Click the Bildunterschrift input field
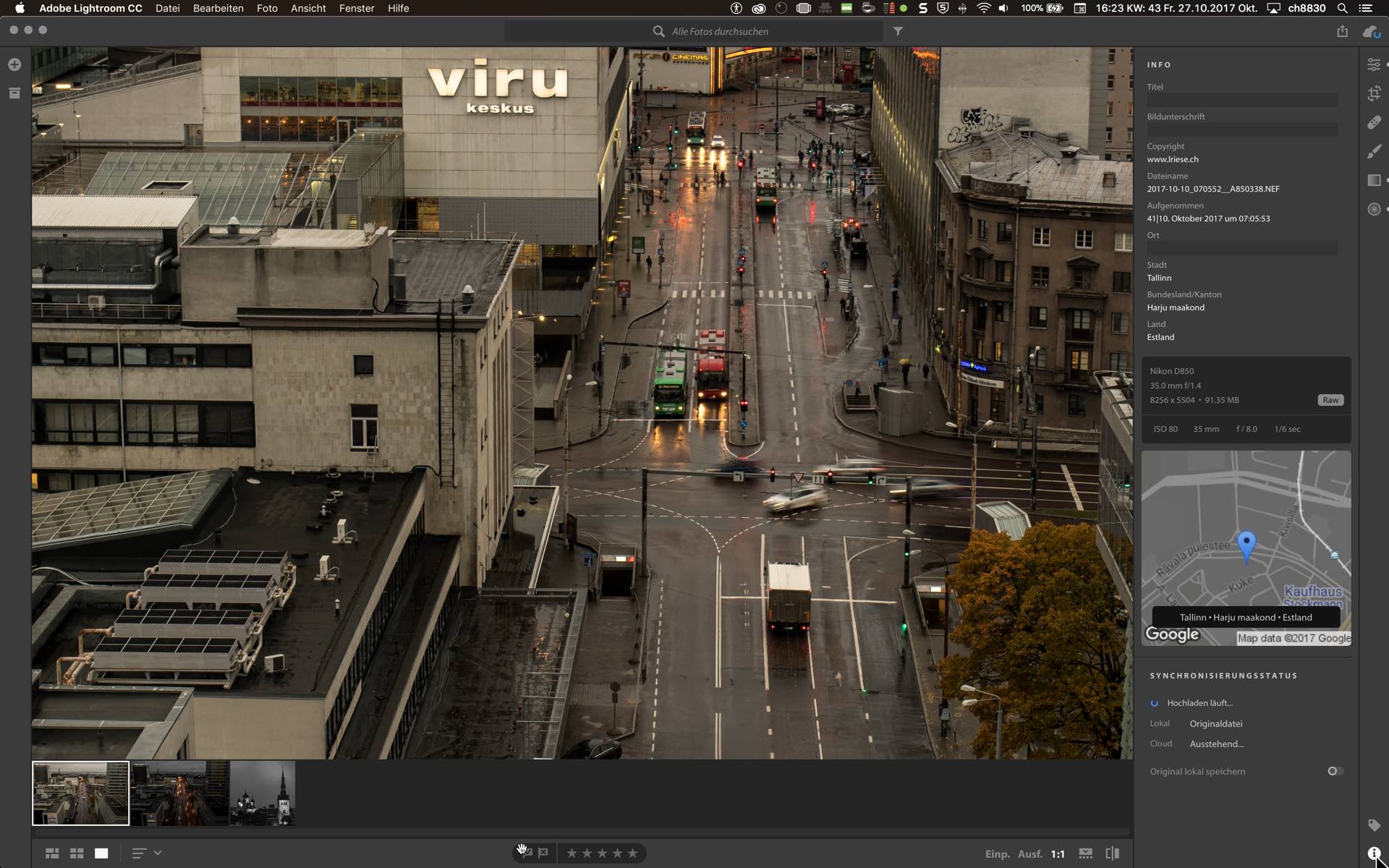This screenshot has width=1389, height=868. pyautogui.click(x=1241, y=129)
